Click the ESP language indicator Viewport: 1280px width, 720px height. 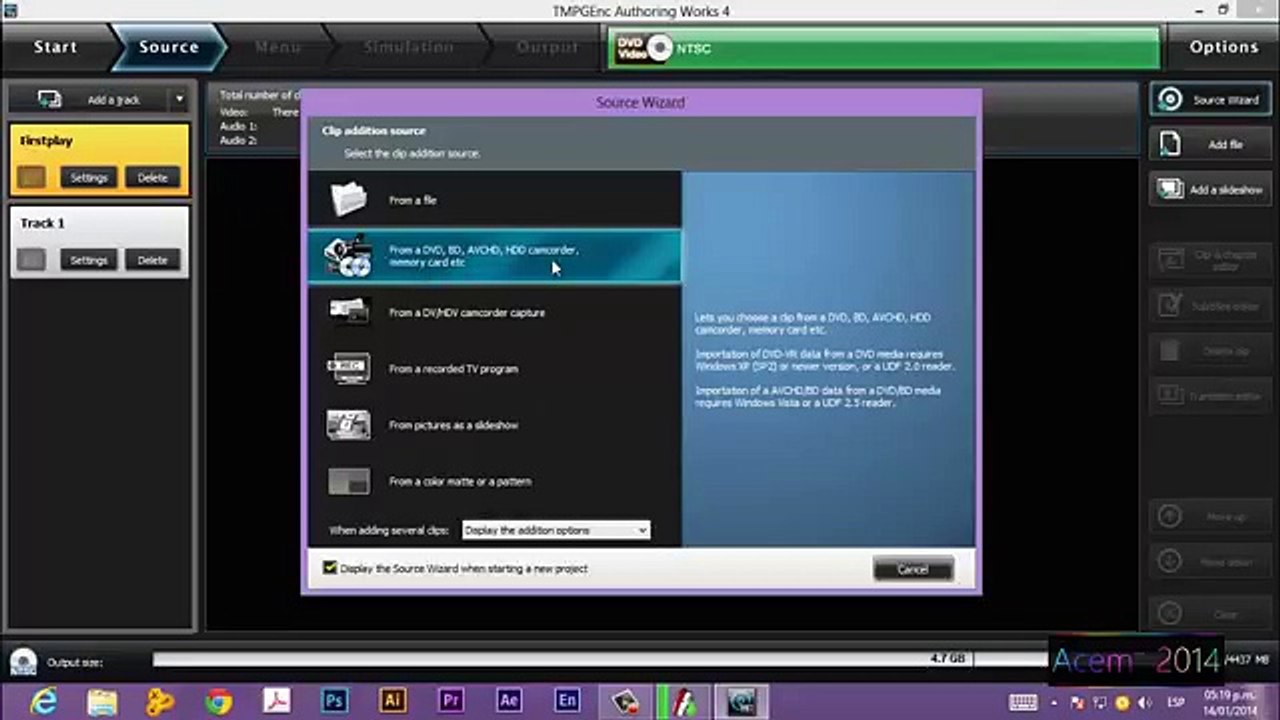tap(1176, 702)
